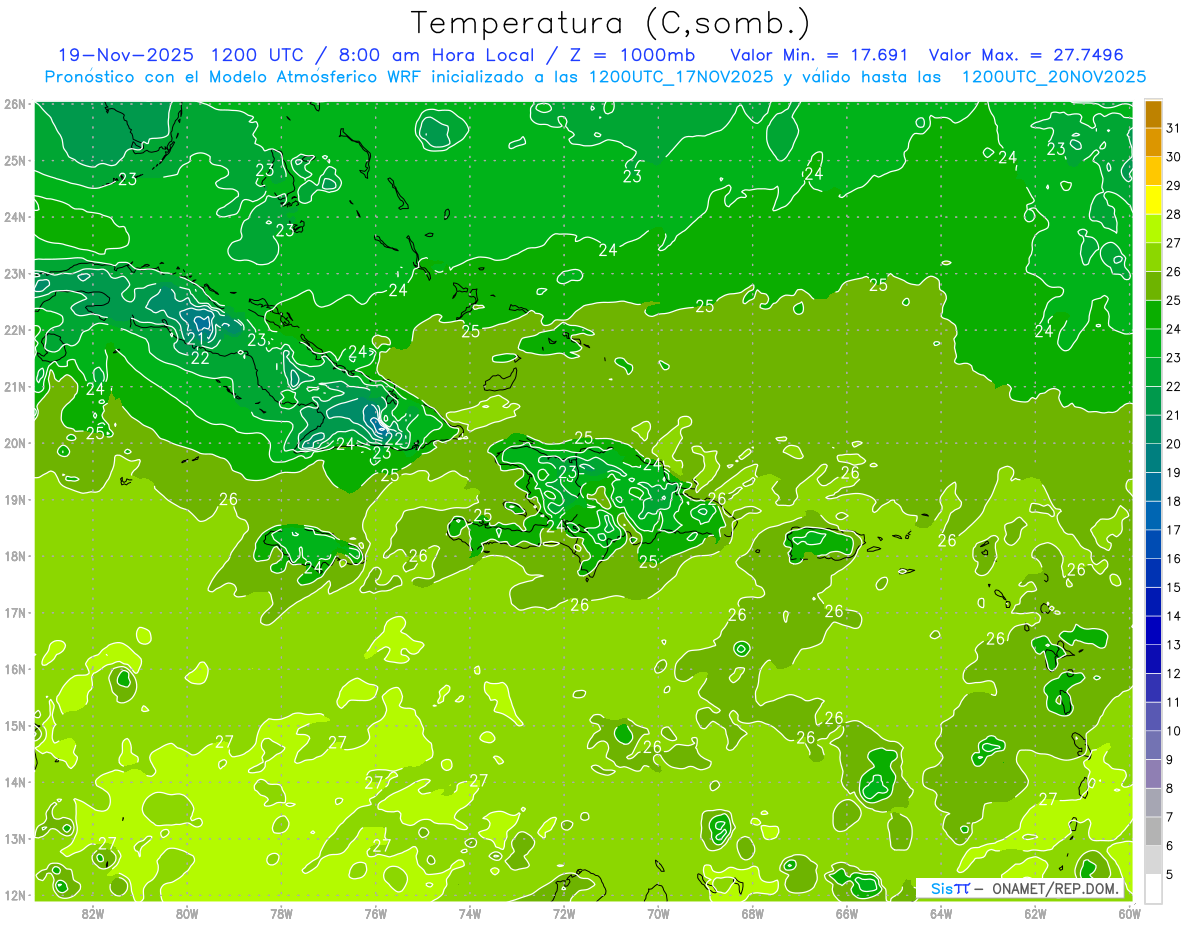Click the 70W longitude axis label
This screenshot has height=927, width=1200.
click(658, 913)
